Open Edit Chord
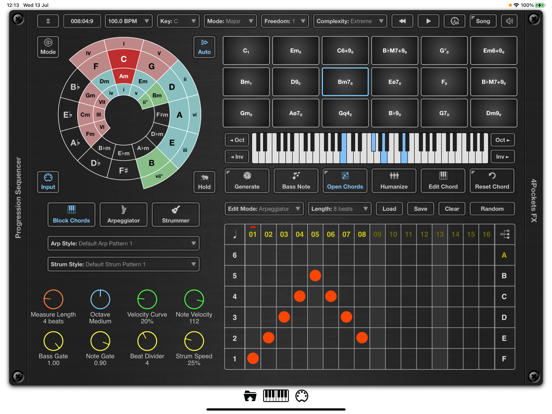The height and width of the screenshot is (414, 552). [443, 181]
